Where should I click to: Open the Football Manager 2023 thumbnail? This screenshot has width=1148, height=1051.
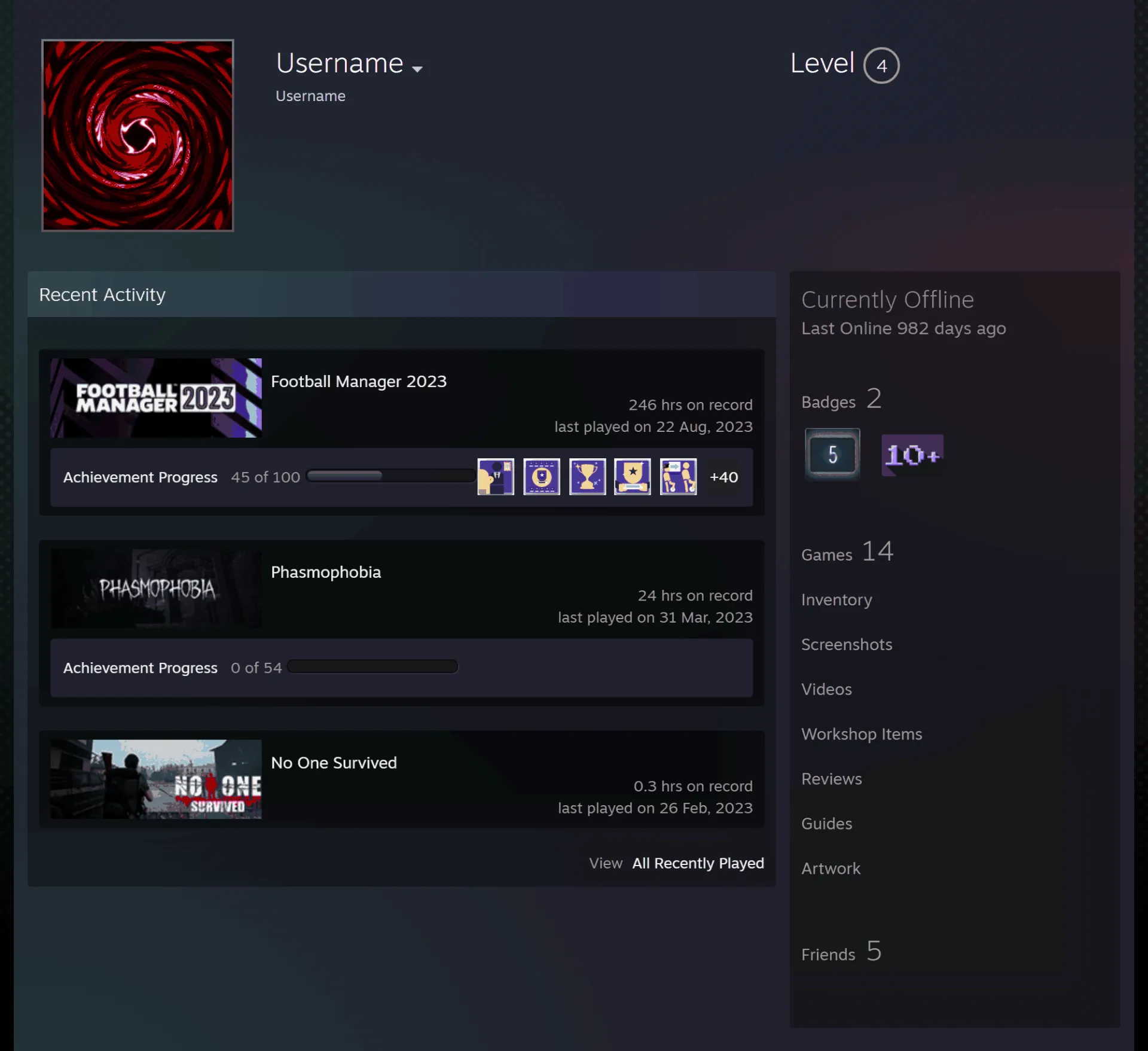point(156,398)
